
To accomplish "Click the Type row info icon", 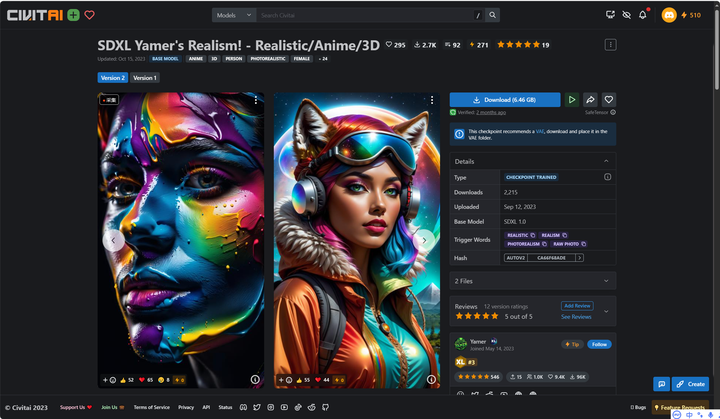I will click(608, 177).
